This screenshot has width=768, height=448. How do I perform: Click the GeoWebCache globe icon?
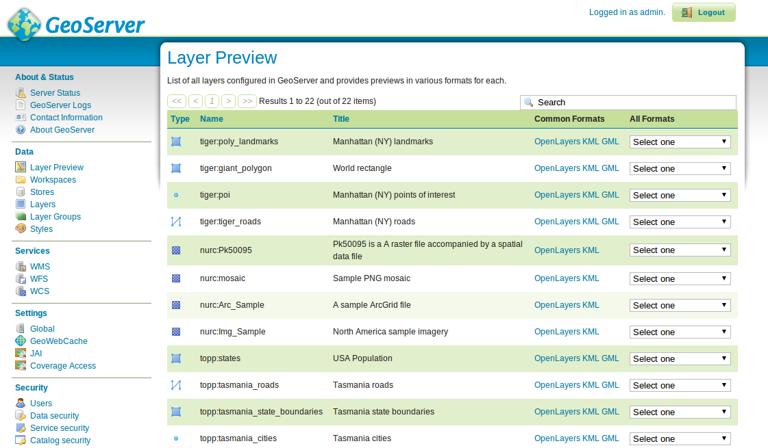21,341
